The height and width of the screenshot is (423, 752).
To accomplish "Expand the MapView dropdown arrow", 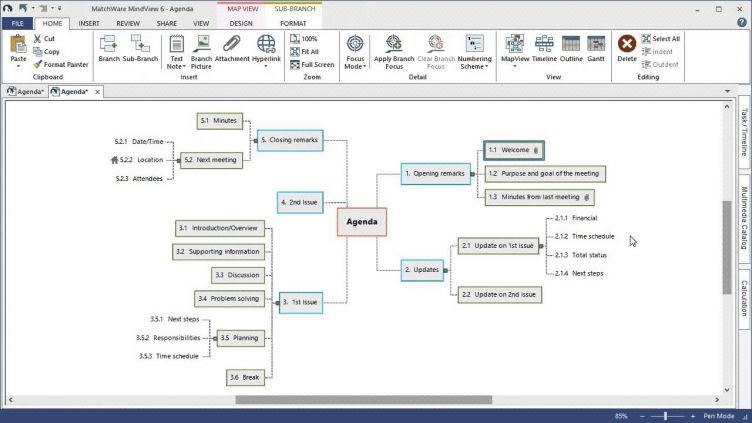I will pyautogui.click(x=515, y=66).
